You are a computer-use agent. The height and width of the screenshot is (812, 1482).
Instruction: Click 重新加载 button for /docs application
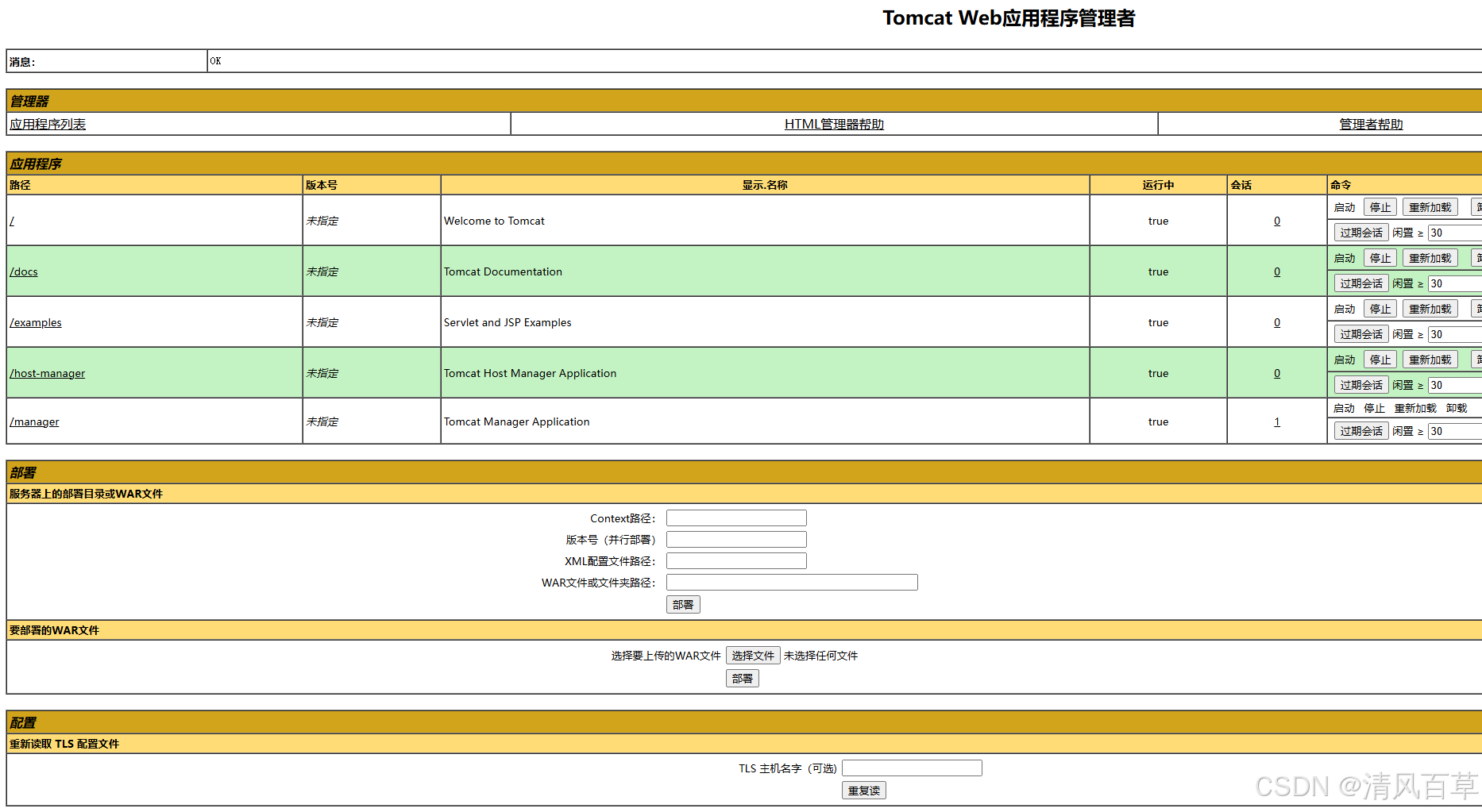(1430, 258)
